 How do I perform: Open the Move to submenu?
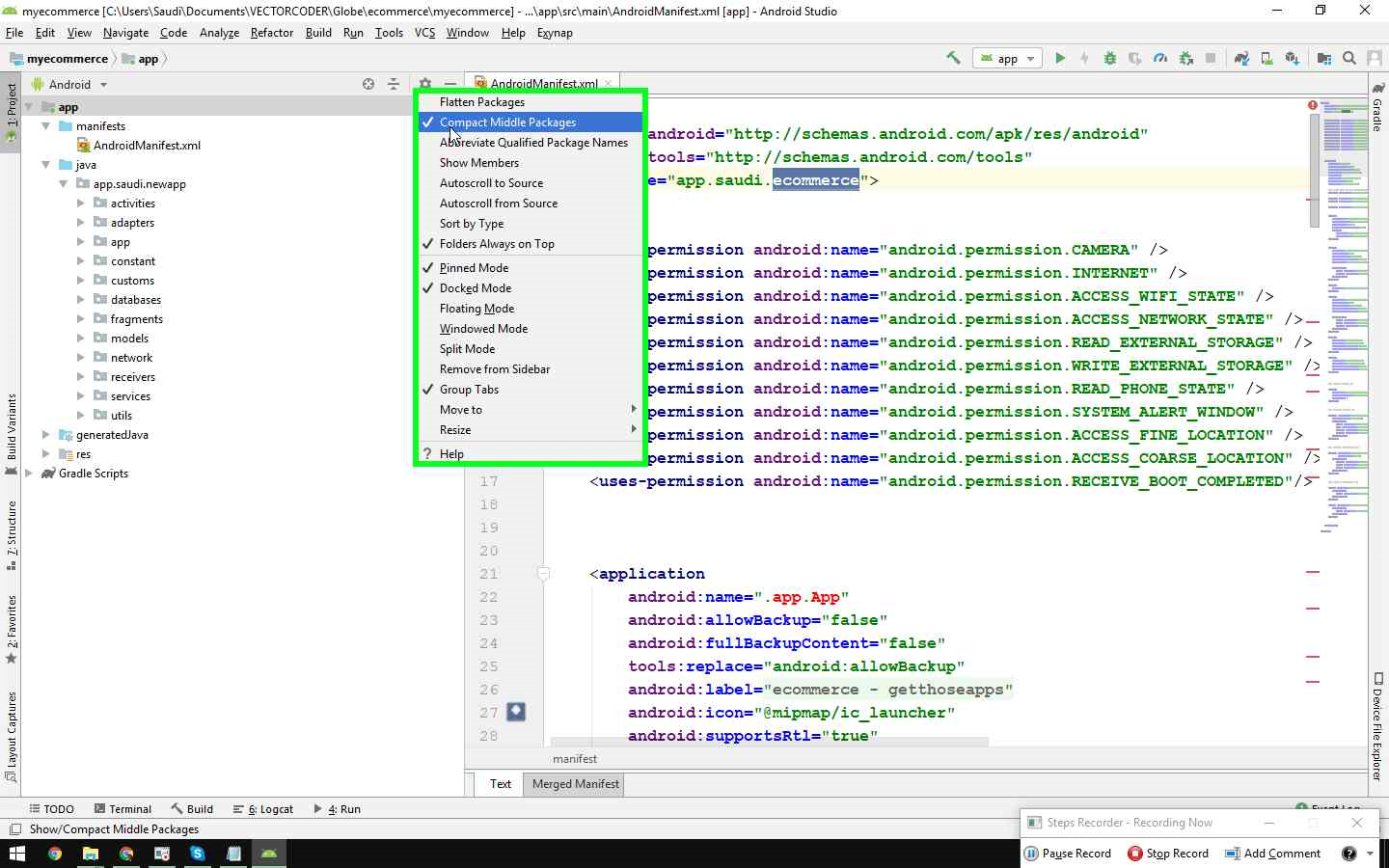[x=531, y=410]
